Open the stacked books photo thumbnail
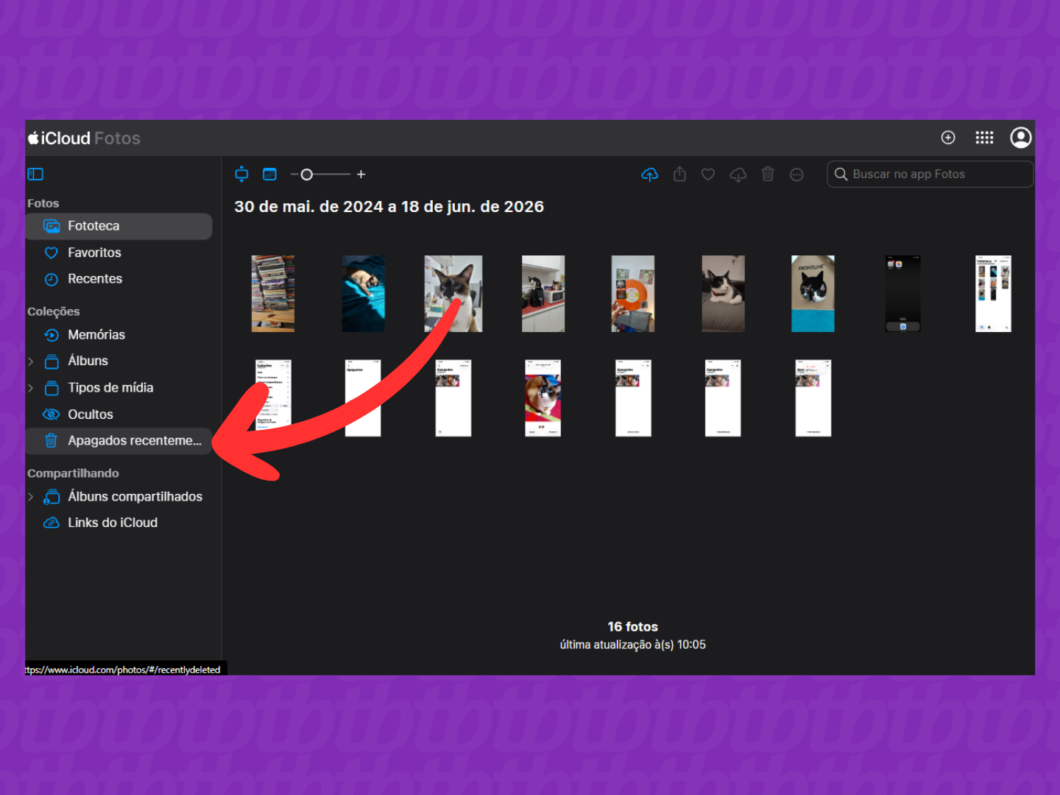 273,293
